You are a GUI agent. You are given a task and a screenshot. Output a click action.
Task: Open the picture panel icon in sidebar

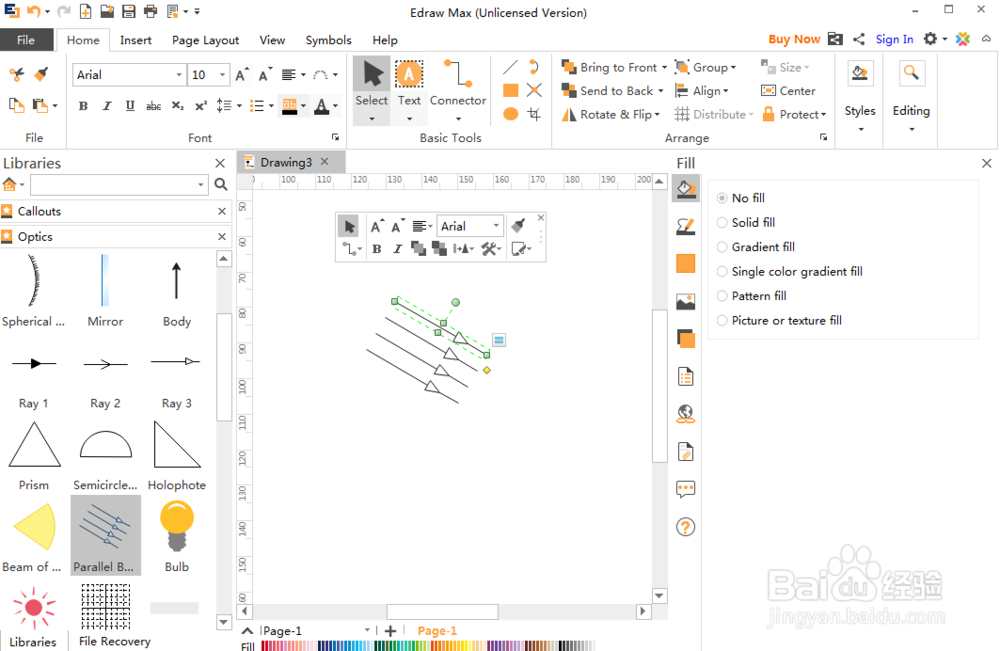[686, 301]
